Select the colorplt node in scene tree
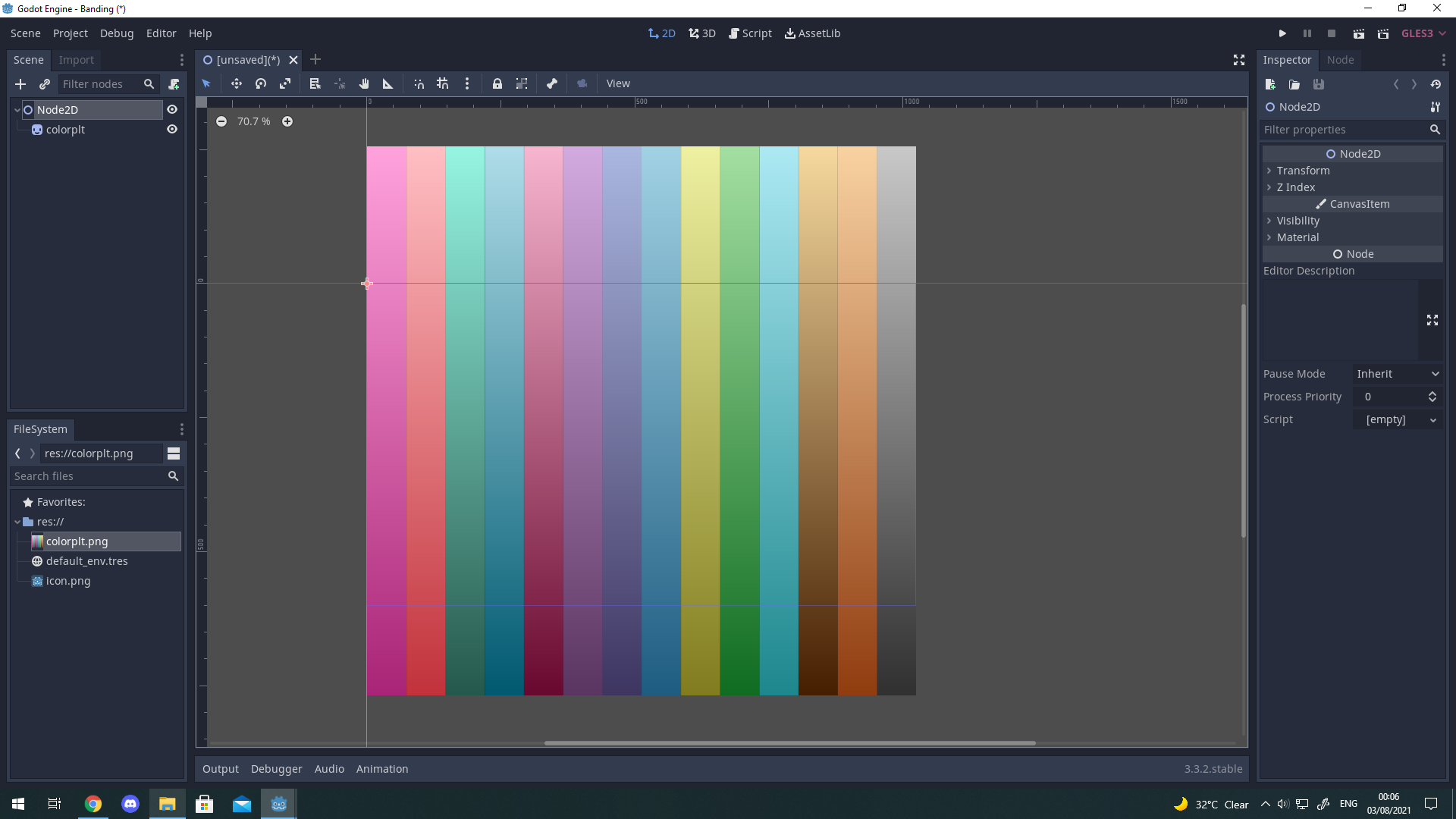 point(65,130)
